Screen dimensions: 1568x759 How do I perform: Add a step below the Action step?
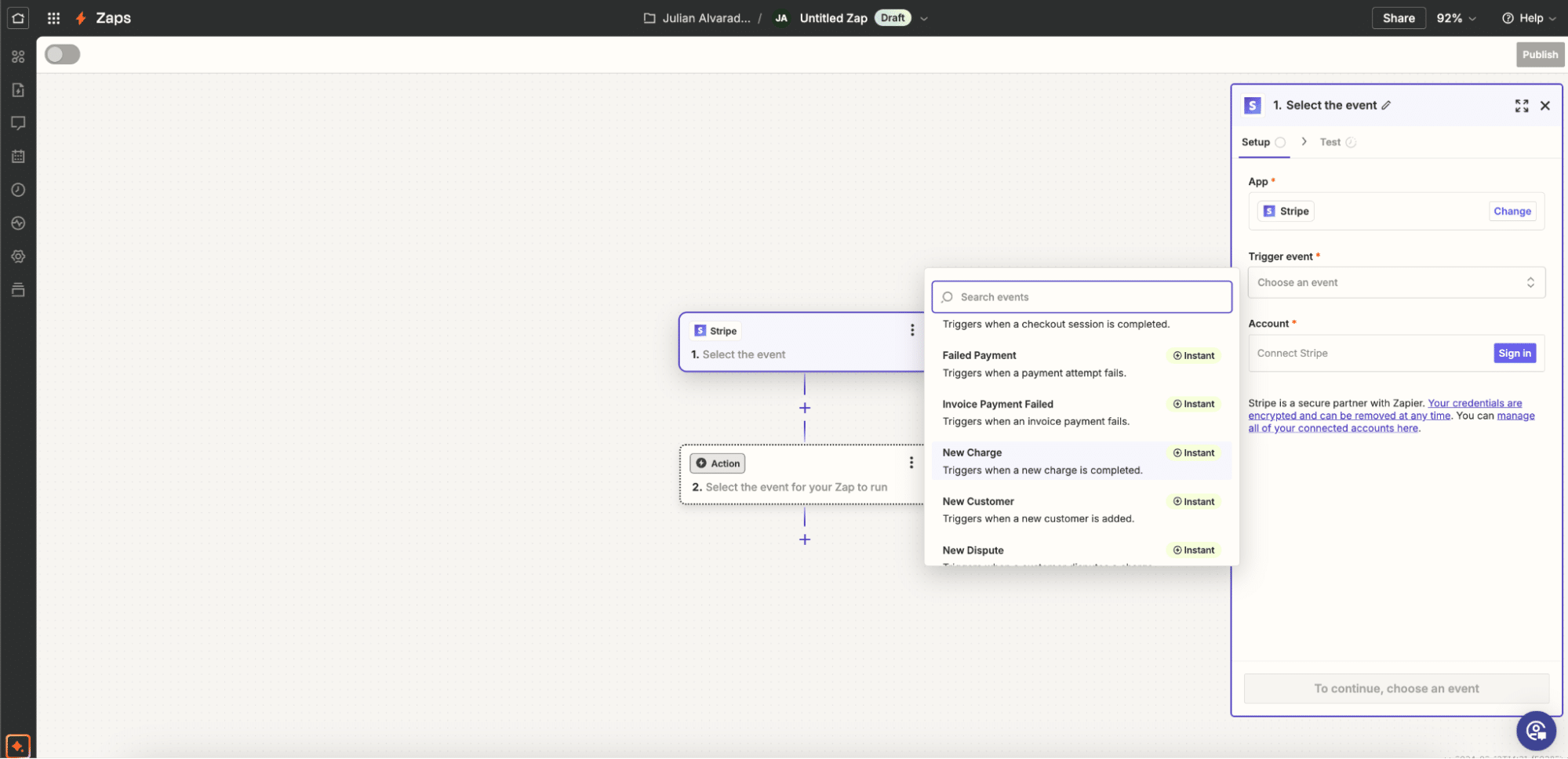tap(805, 539)
